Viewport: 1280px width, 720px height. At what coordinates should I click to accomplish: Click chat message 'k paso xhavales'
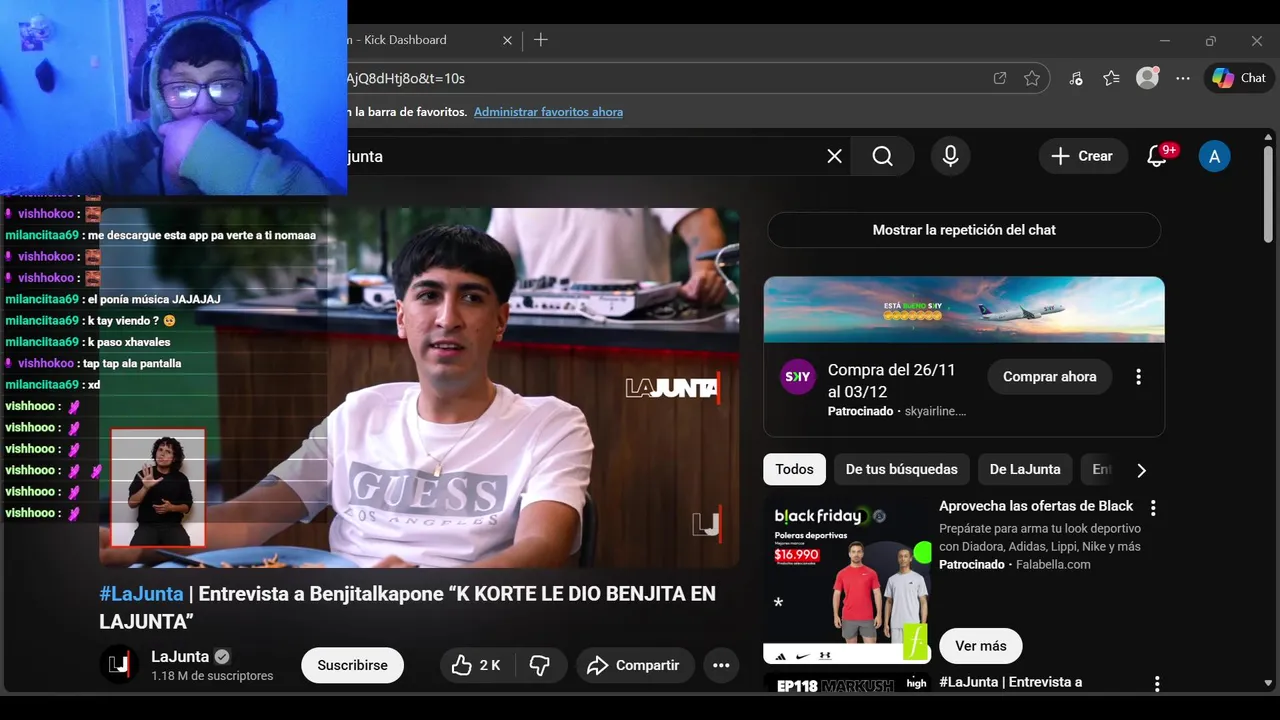(x=129, y=342)
